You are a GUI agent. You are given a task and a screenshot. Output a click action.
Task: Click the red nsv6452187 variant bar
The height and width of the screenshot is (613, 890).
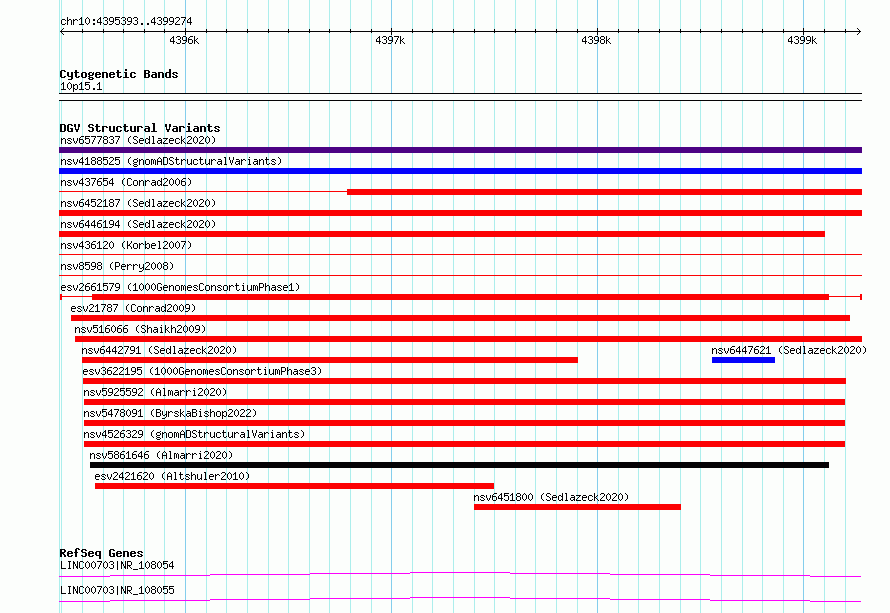click(460, 213)
